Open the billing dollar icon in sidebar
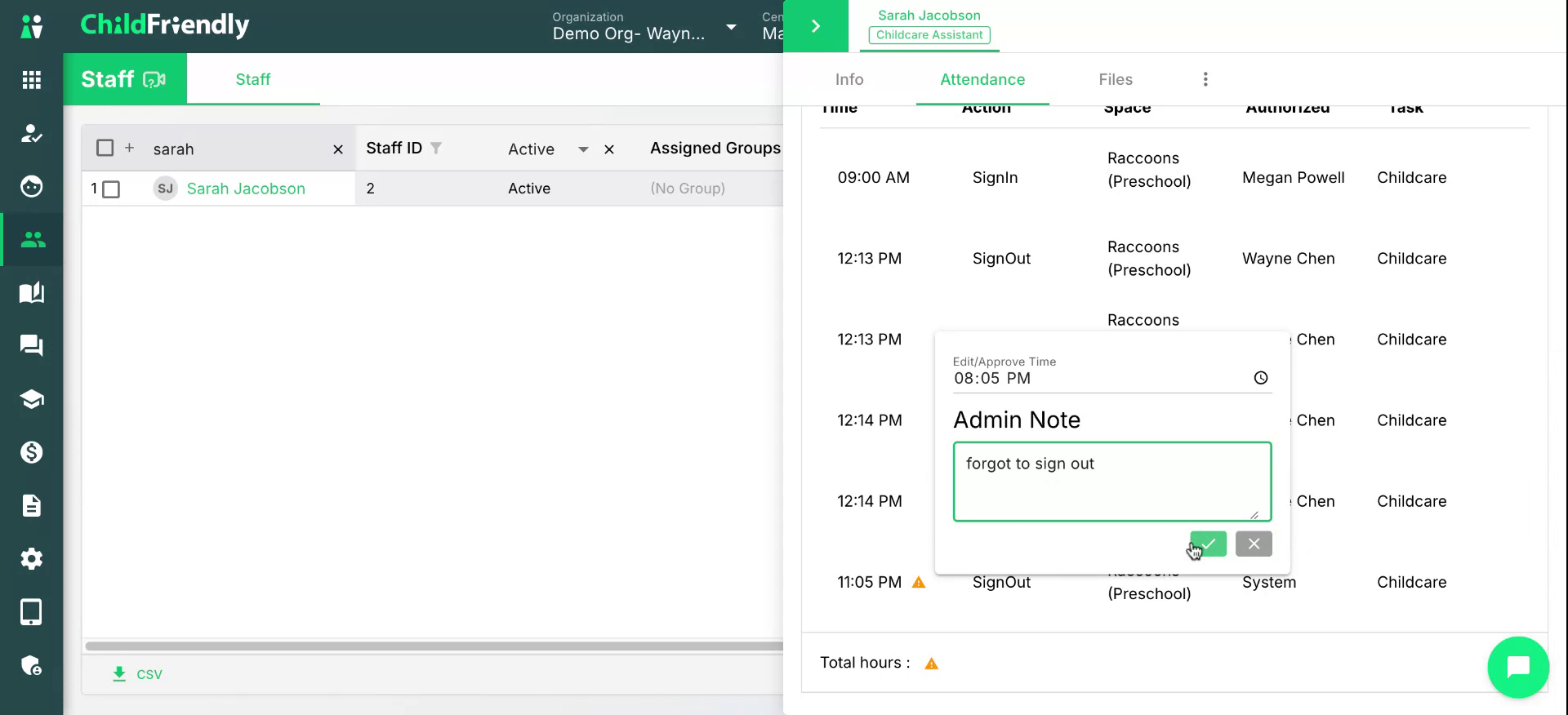 (x=31, y=452)
